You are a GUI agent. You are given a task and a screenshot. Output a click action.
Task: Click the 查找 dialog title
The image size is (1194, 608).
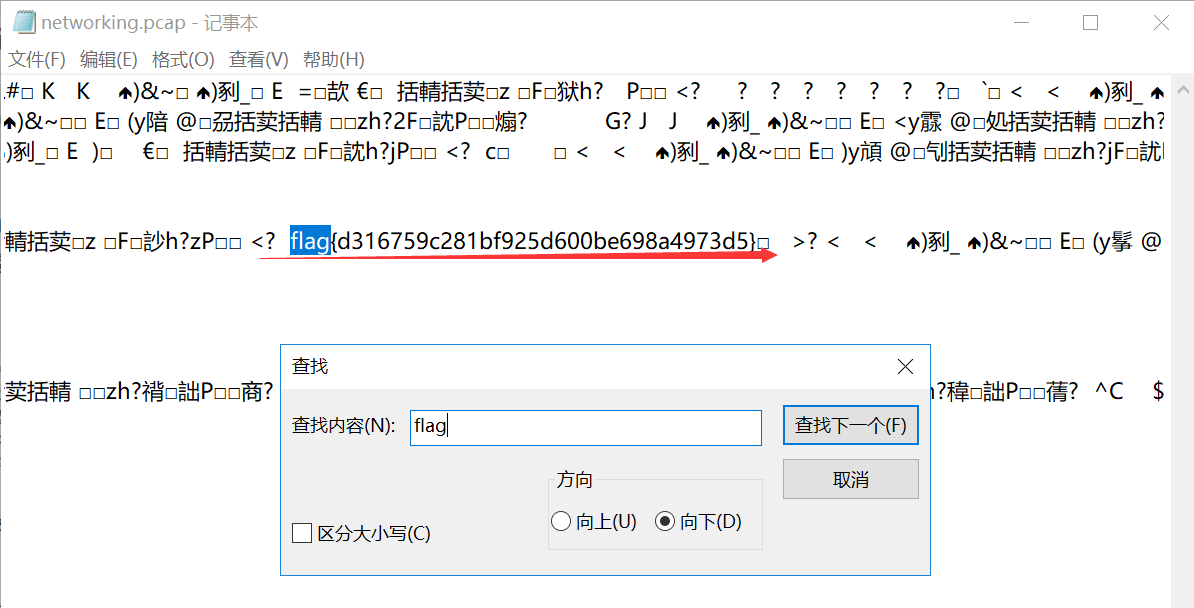[x=310, y=366]
